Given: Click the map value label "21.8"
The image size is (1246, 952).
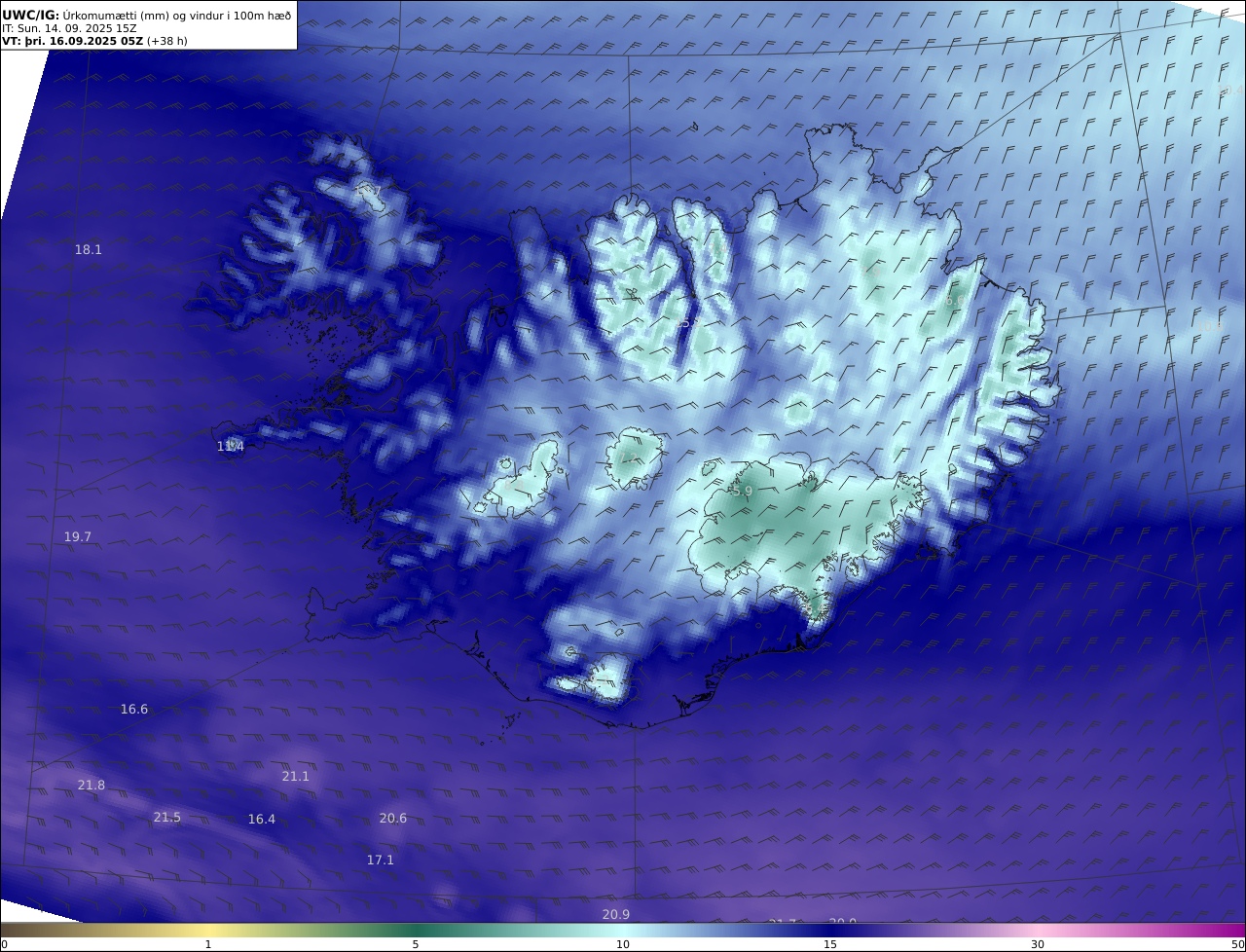Looking at the screenshot, I should [92, 785].
